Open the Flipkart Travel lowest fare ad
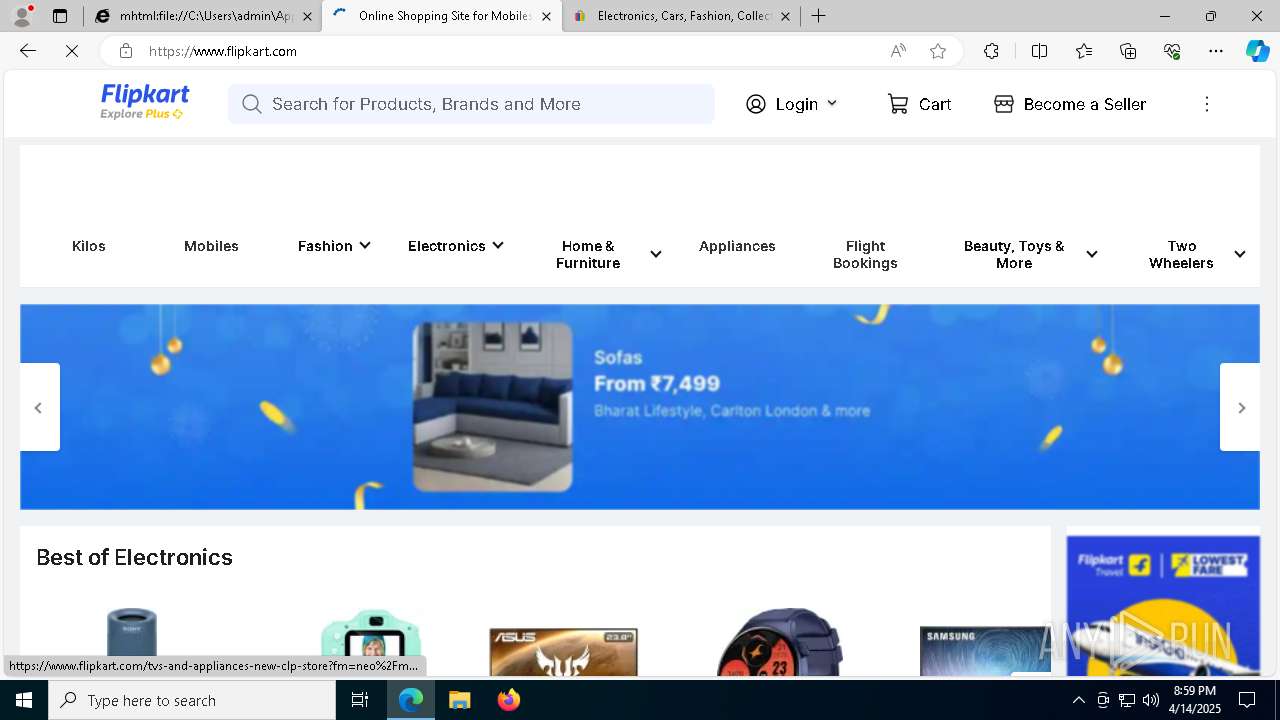Image resolution: width=1280 pixels, height=720 pixels. (x=1163, y=607)
